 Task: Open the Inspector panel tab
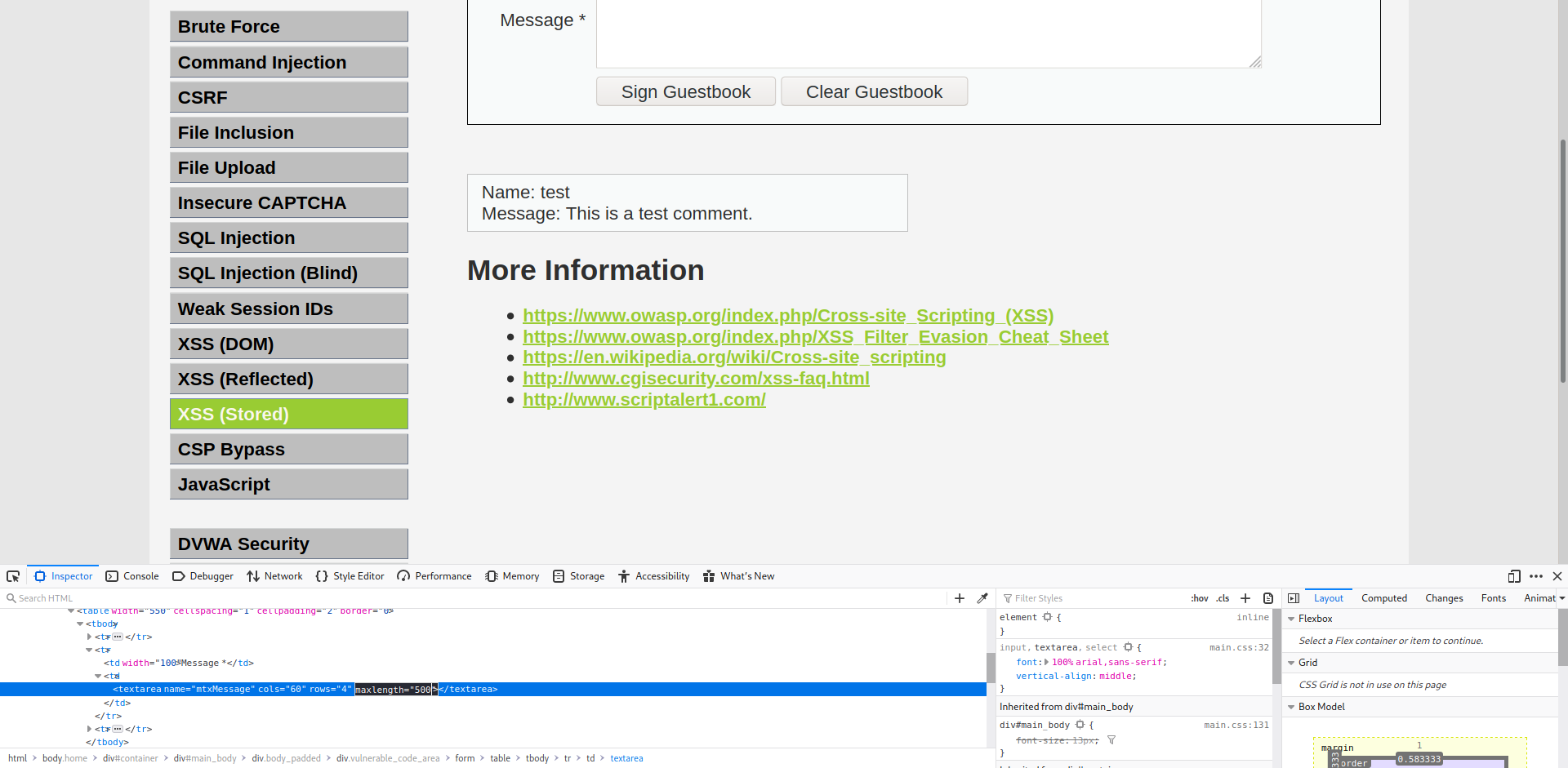coord(63,576)
